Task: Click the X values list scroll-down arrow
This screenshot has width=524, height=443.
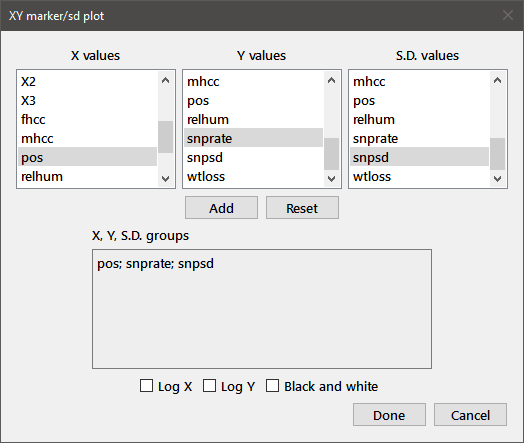Action: (x=165, y=179)
